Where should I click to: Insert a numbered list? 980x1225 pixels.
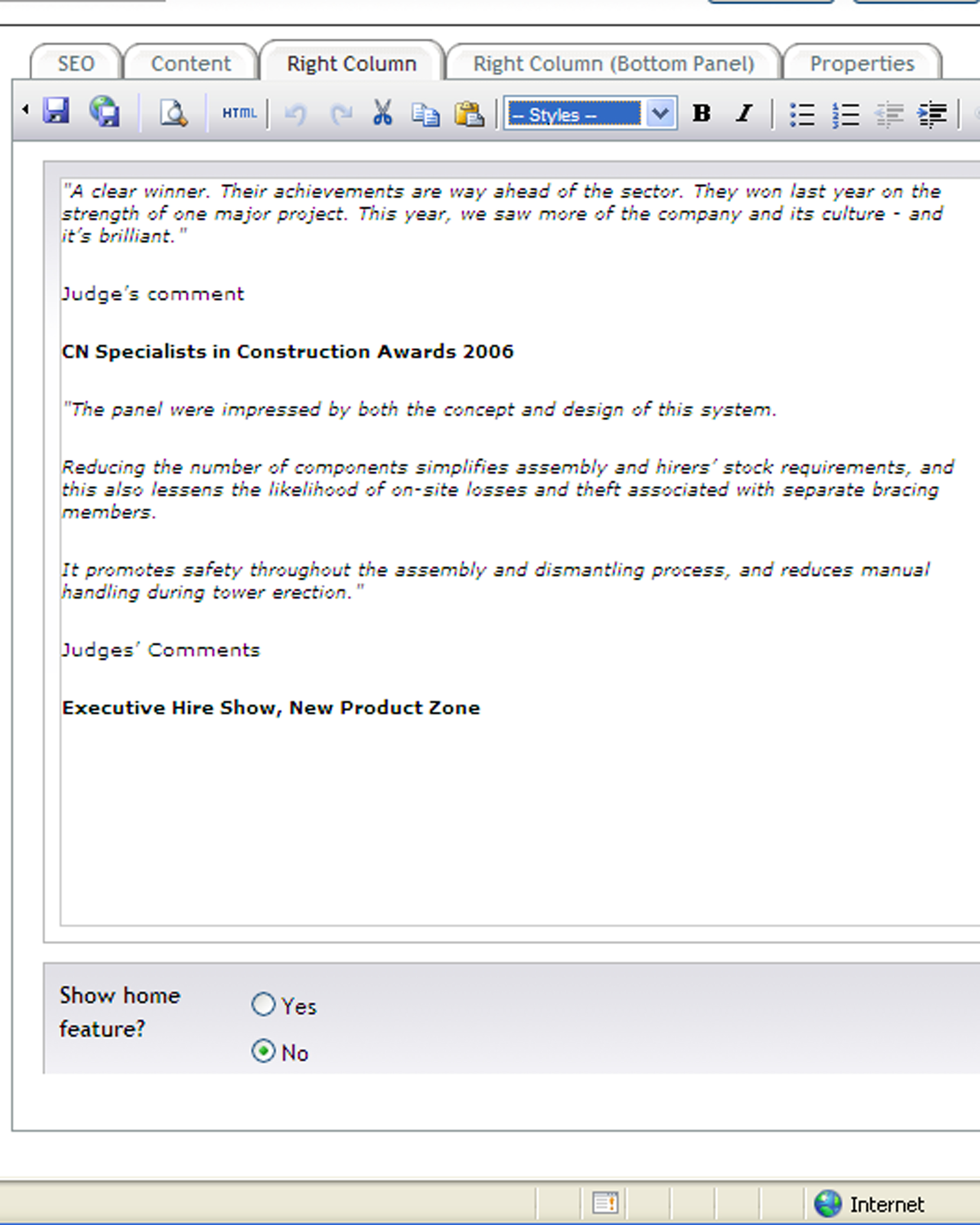(845, 115)
